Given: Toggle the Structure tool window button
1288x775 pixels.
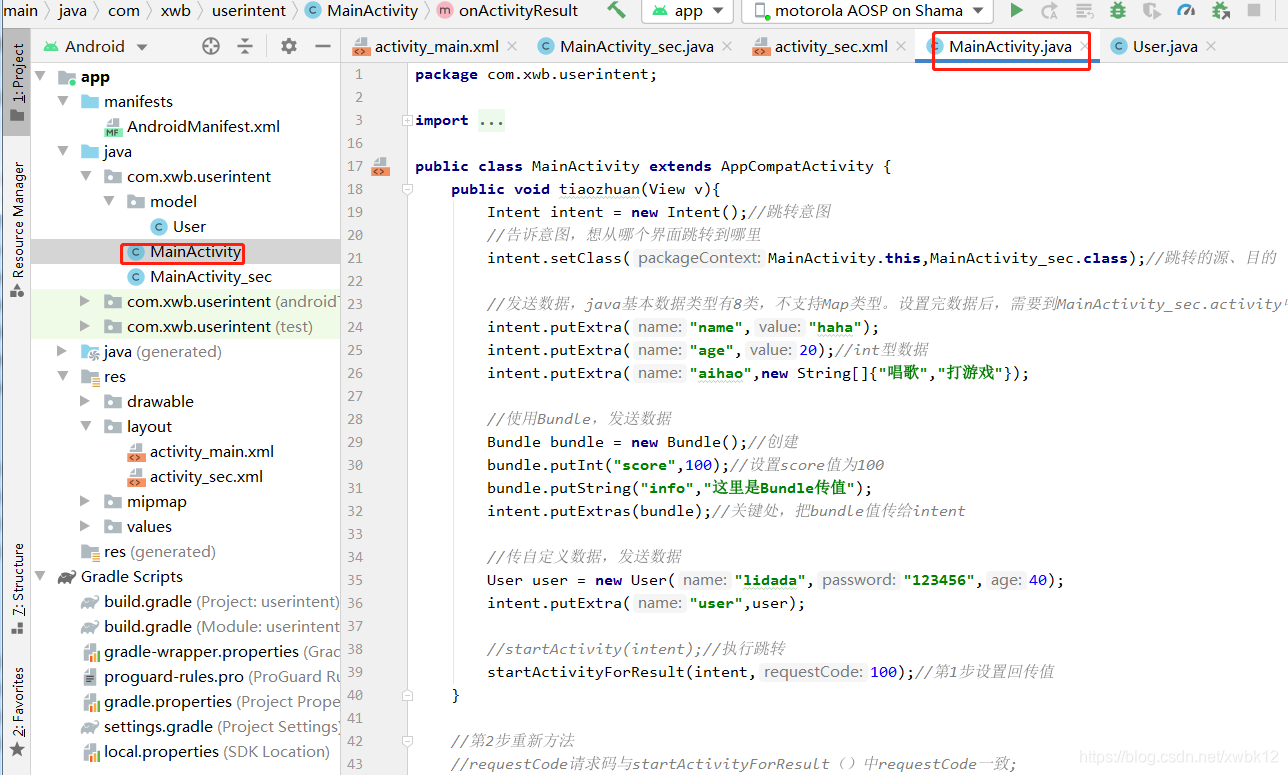Looking at the screenshot, I should [x=16, y=590].
